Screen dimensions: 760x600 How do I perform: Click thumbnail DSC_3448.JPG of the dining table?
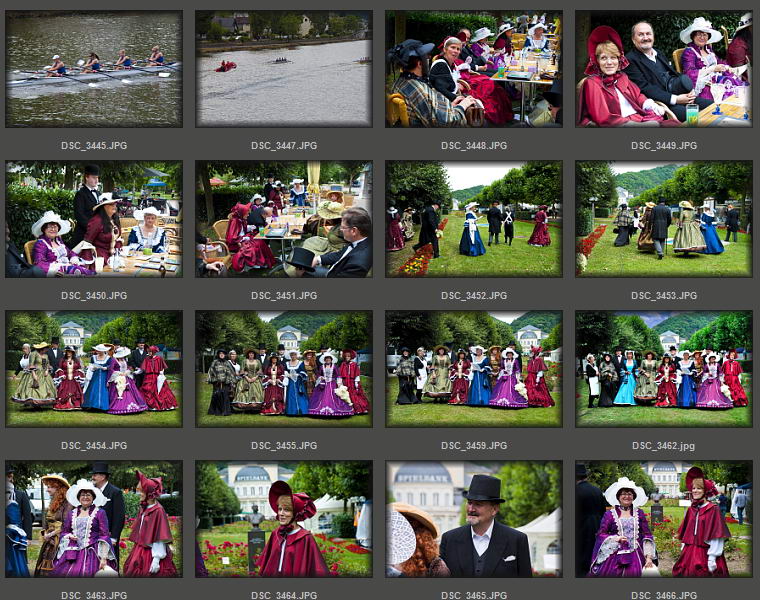(474, 69)
